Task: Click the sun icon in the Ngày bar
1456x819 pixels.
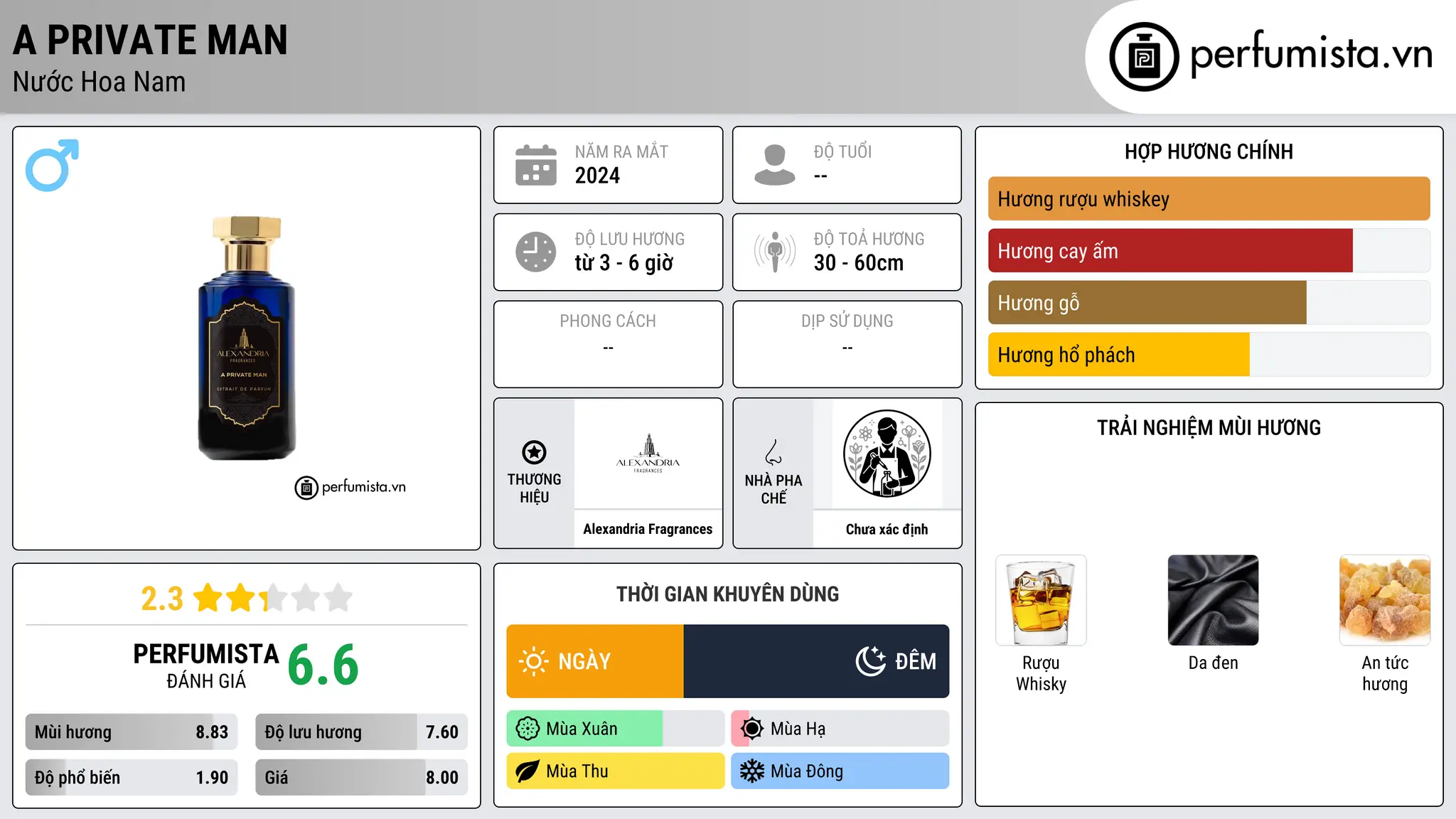Action: point(533,661)
